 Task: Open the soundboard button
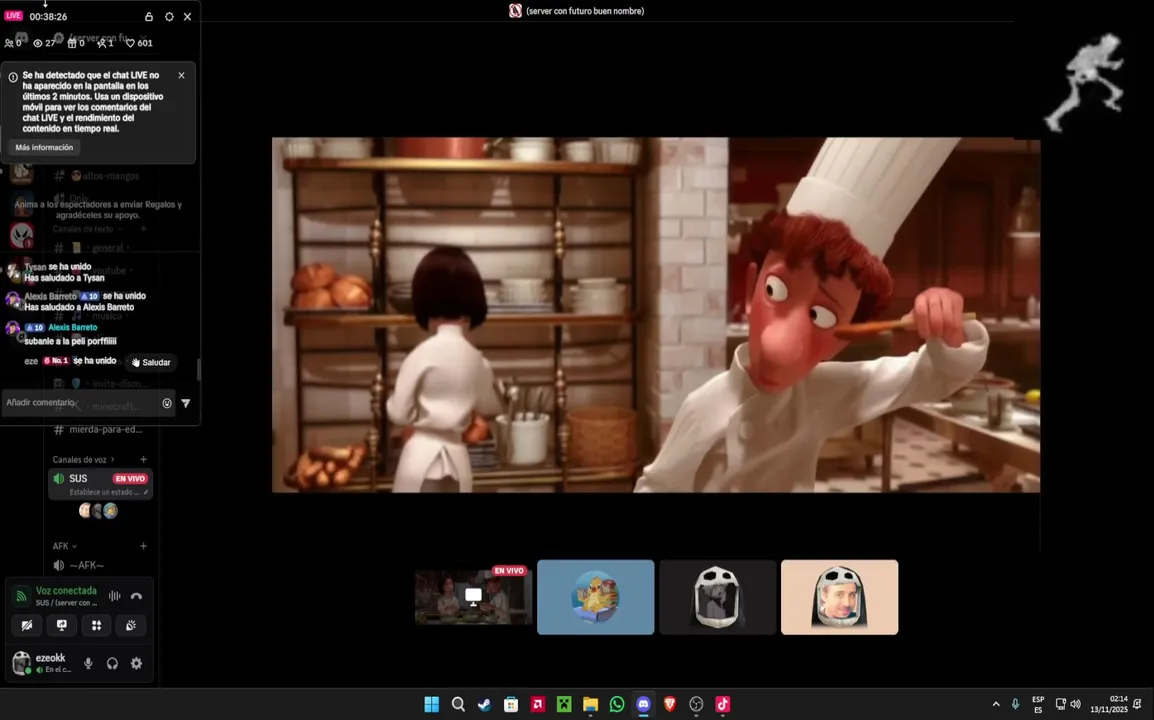click(131, 625)
